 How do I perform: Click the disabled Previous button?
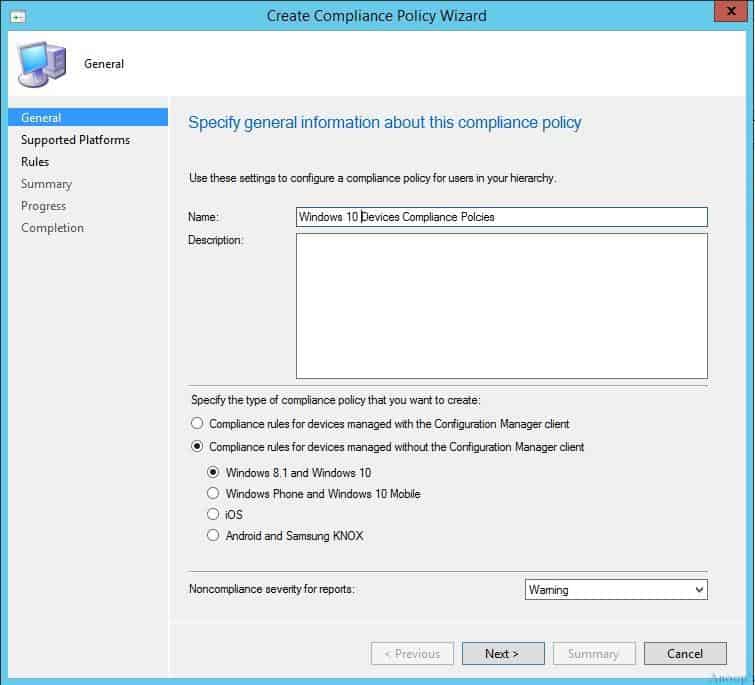(x=412, y=654)
